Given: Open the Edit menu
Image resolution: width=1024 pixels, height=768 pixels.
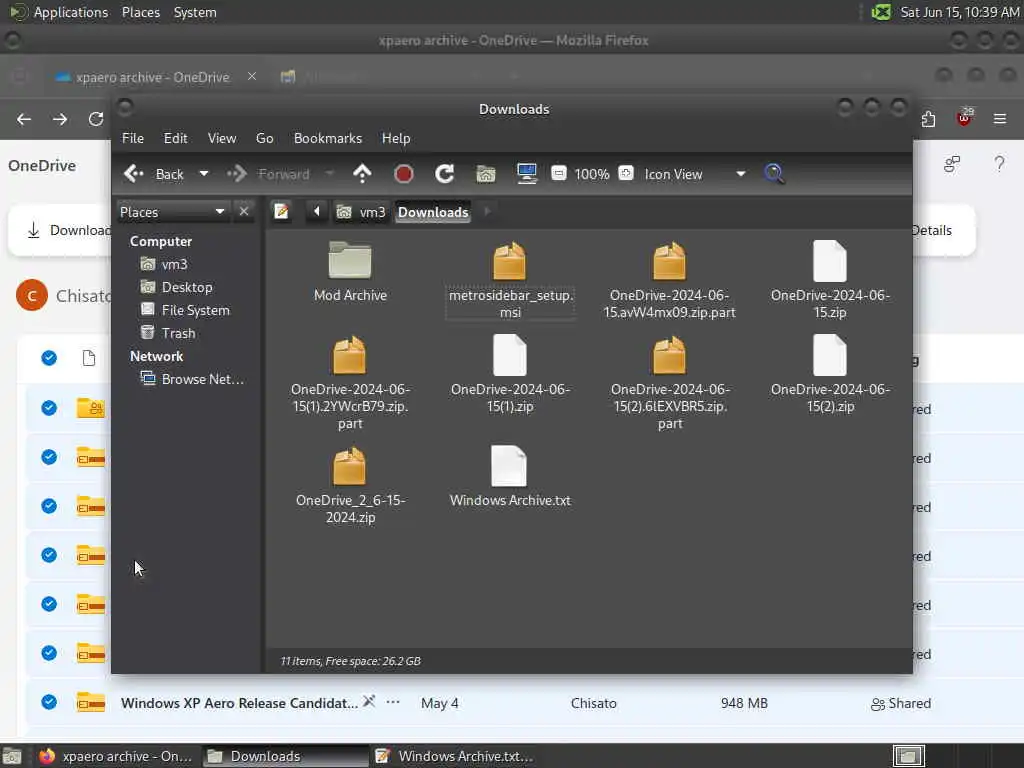Looking at the screenshot, I should pyautogui.click(x=175, y=138).
